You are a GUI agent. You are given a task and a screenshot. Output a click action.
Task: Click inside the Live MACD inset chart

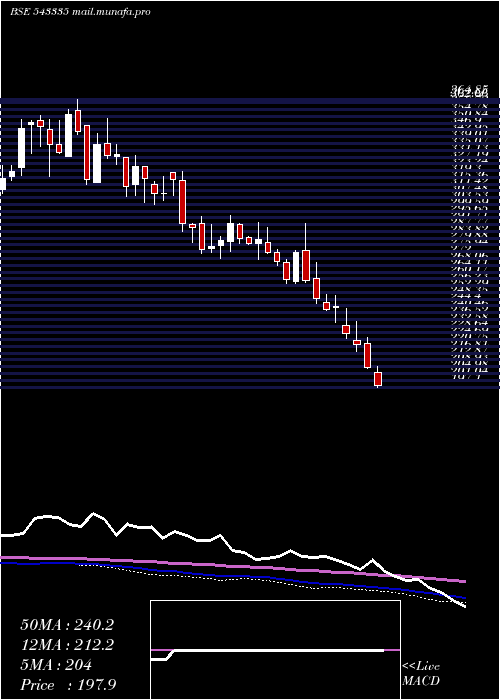click(275, 650)
